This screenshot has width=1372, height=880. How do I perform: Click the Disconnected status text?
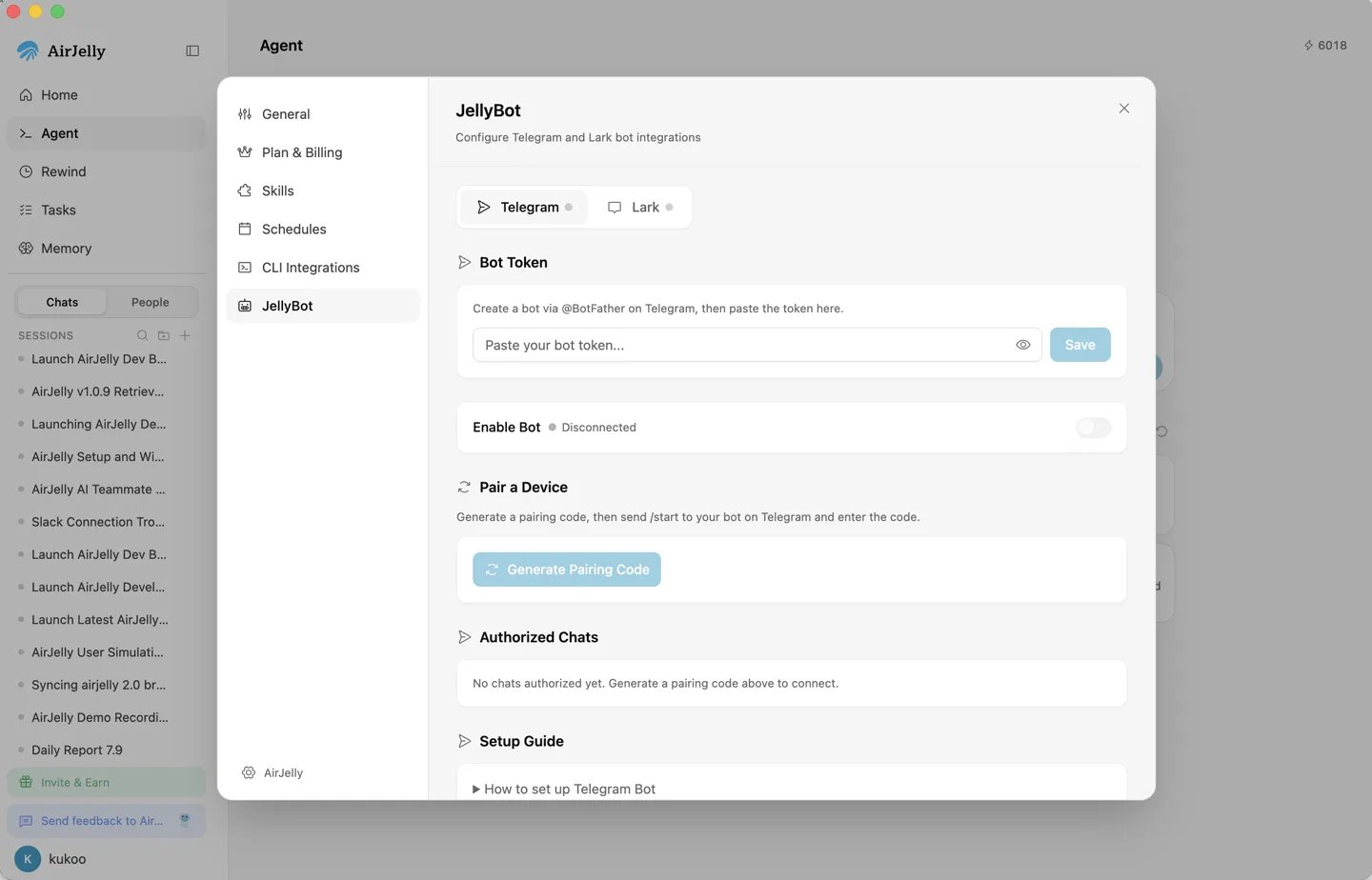point(599,428)
